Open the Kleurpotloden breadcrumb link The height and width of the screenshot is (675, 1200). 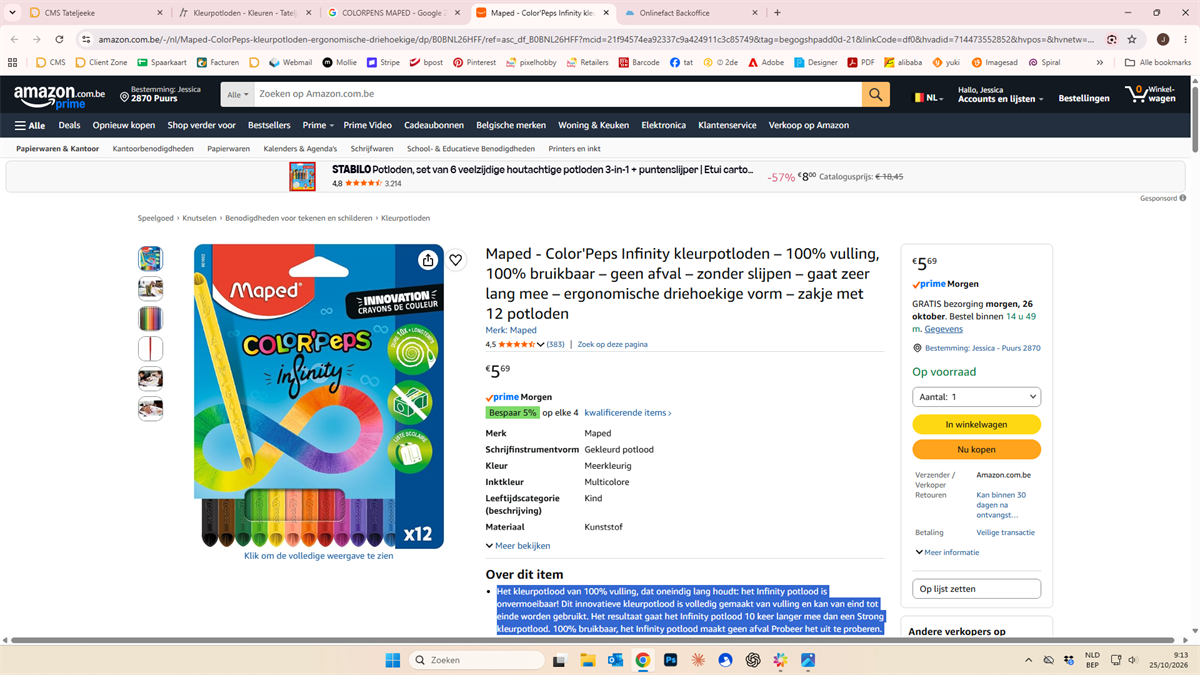(405, 218)
